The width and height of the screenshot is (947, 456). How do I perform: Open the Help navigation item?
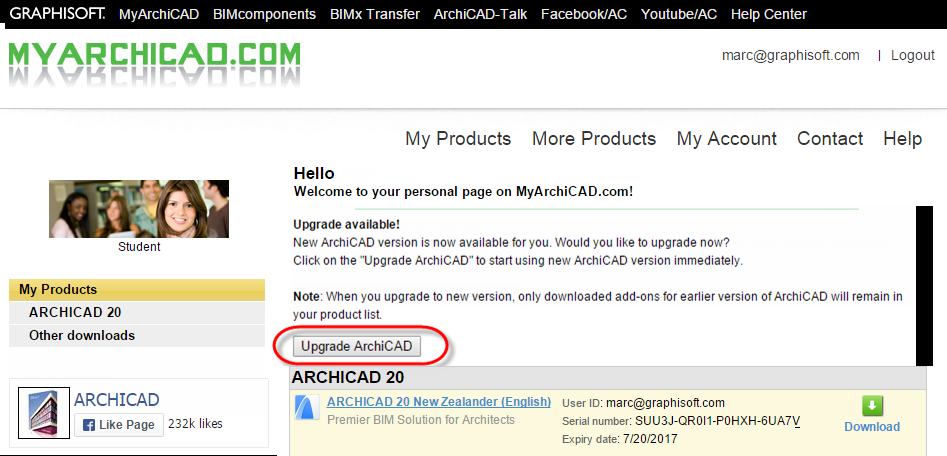tap(902, 138)
